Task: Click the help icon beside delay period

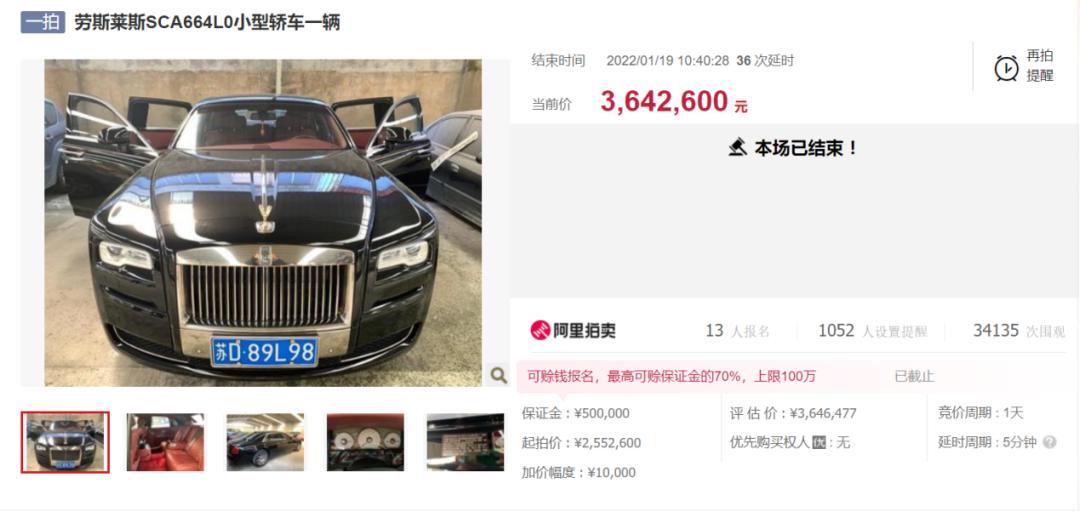Action: [1049, 442]
